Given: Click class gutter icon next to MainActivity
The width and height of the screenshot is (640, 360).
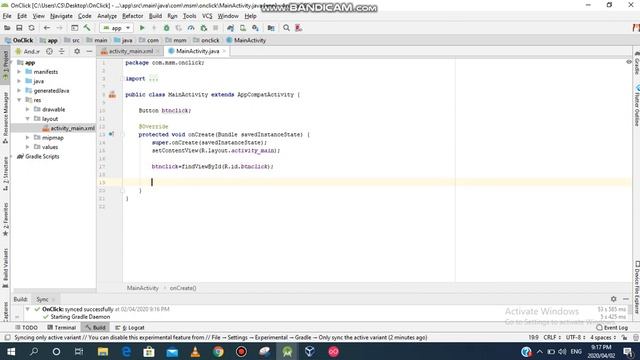Looking at the screenshot, I should coord(112,95).
